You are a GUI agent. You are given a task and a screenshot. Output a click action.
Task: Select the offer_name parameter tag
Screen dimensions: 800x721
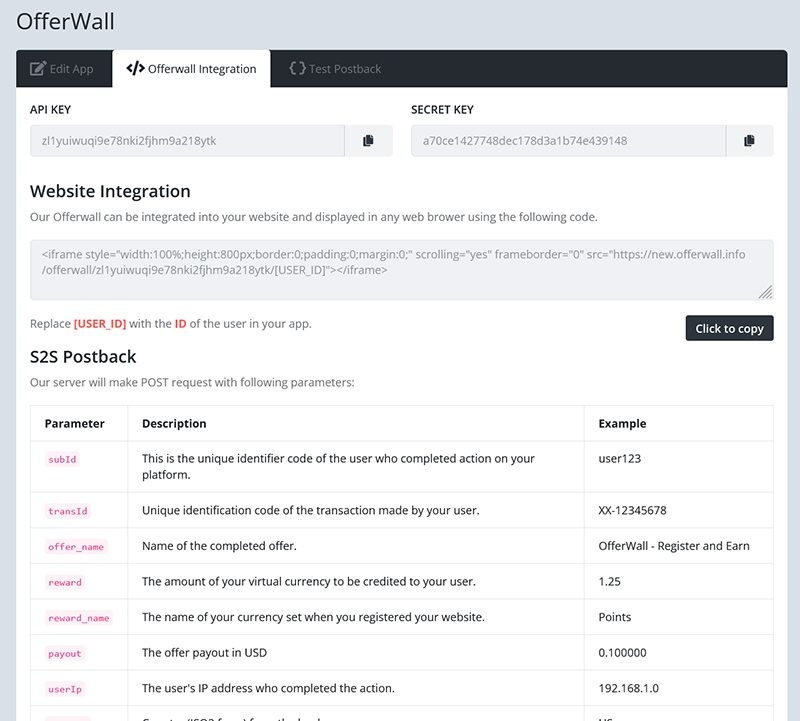[x=76, y=547]
